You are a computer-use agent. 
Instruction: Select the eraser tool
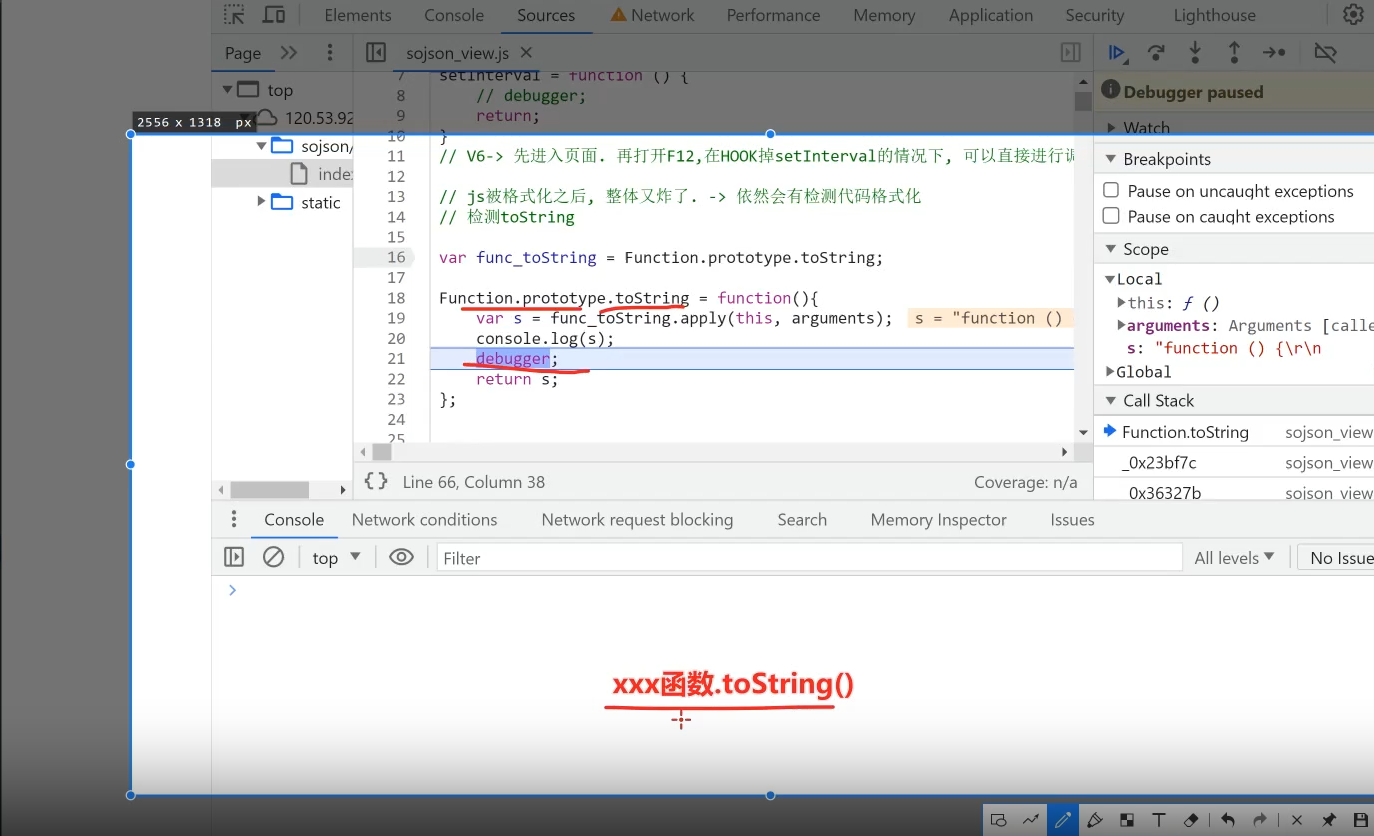tap(1191, 820)
